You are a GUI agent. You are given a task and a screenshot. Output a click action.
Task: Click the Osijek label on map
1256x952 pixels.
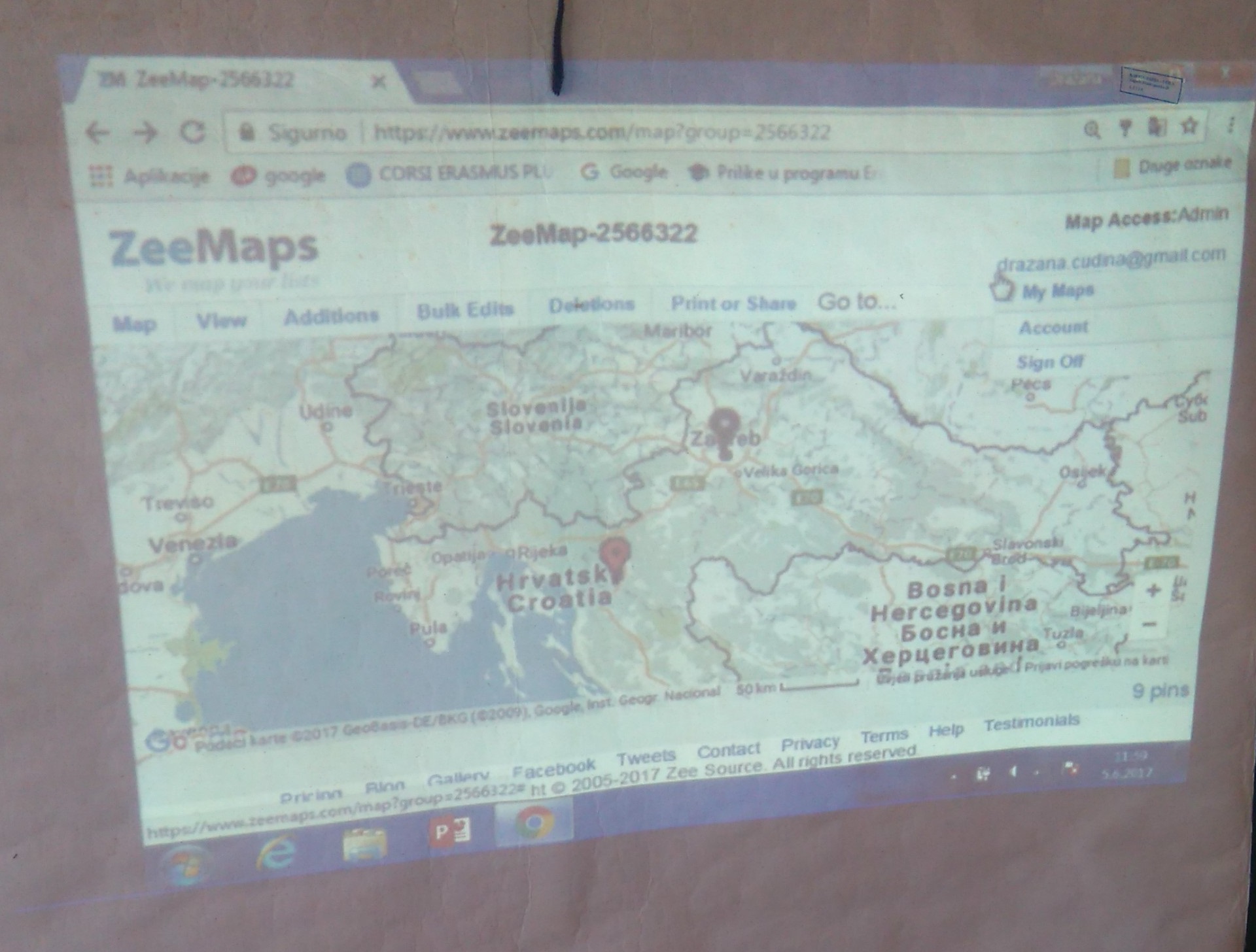[1081, 471]
